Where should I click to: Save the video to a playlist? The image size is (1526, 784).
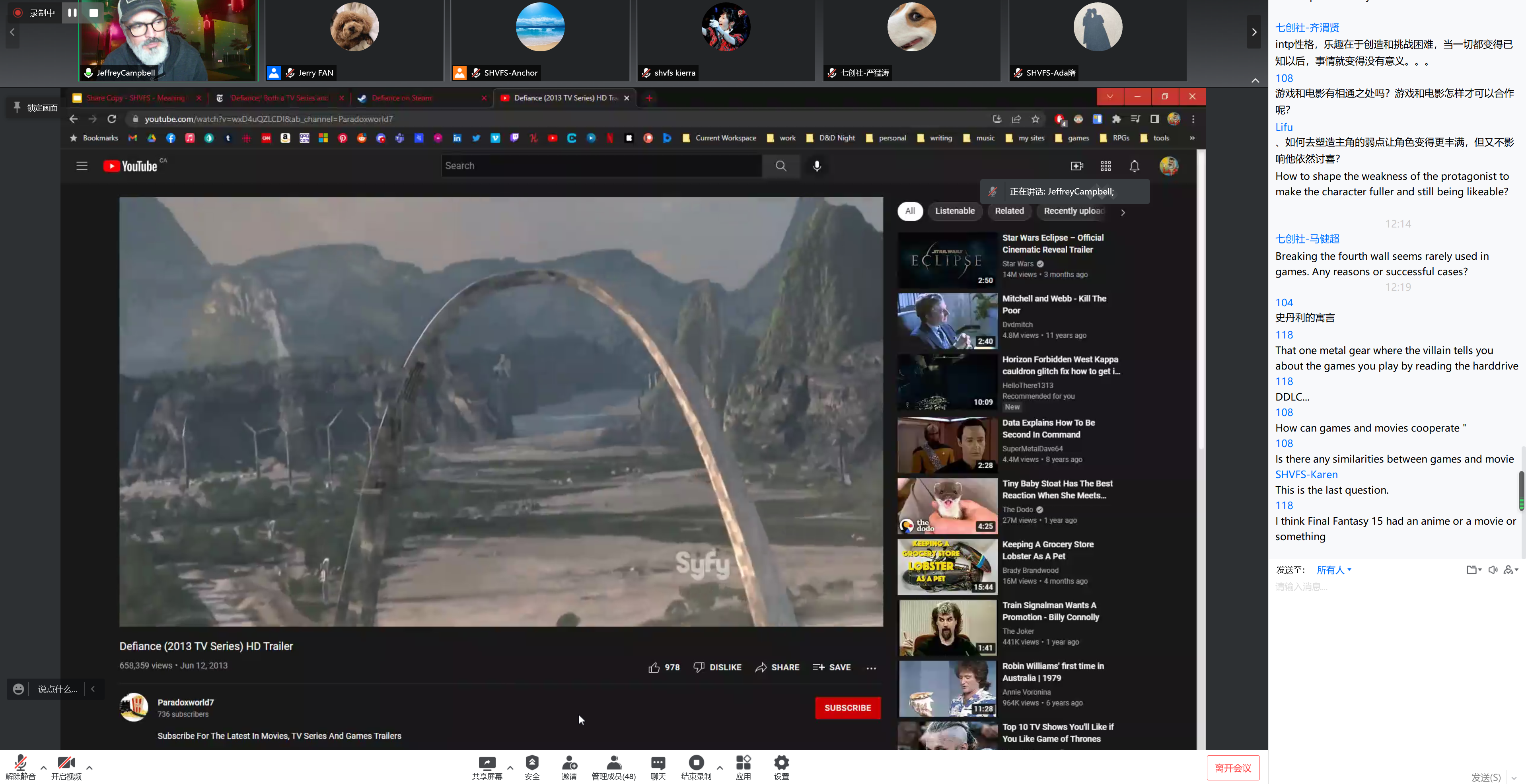[832, 667]
